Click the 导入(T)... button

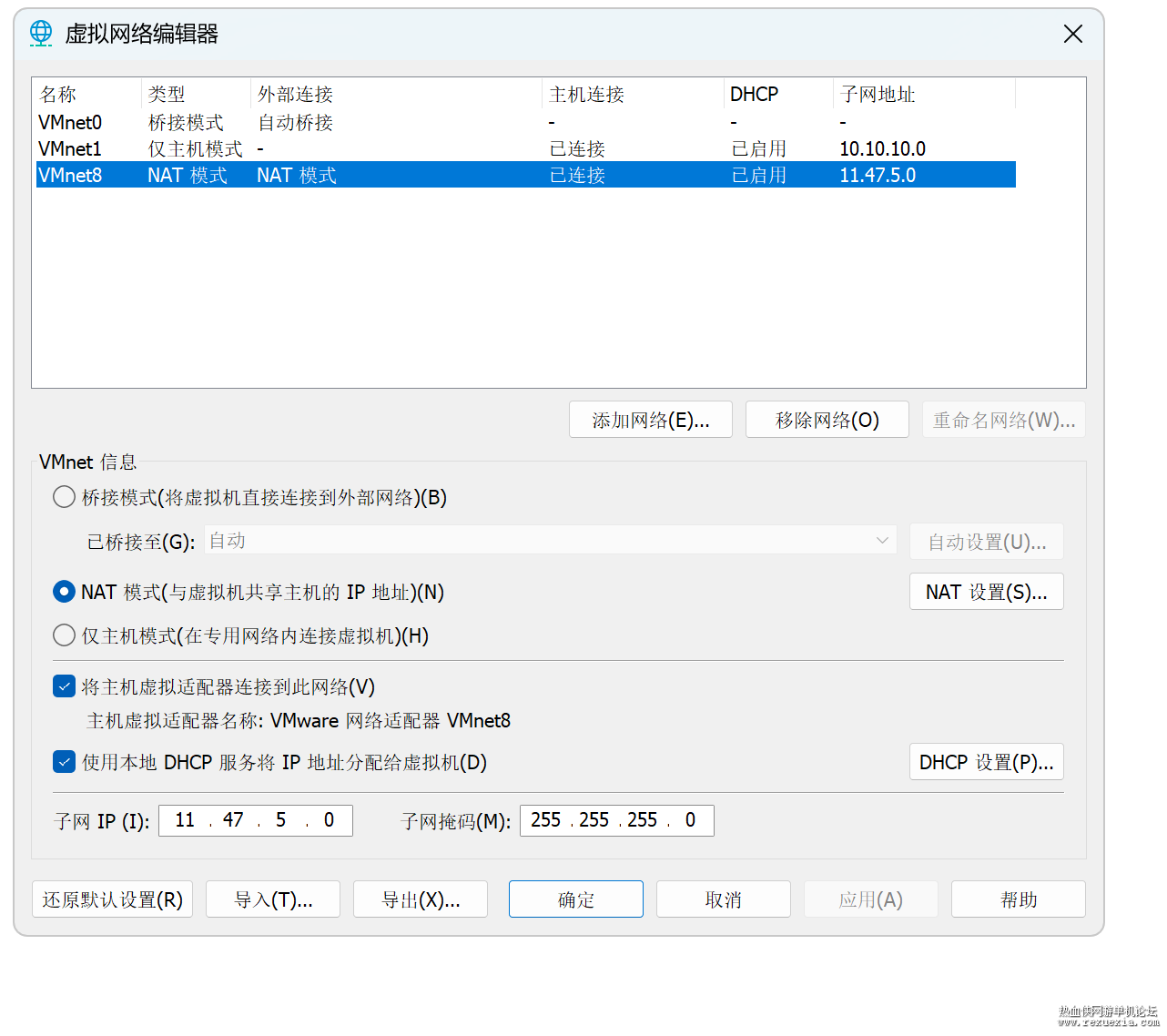pos(273,899)
